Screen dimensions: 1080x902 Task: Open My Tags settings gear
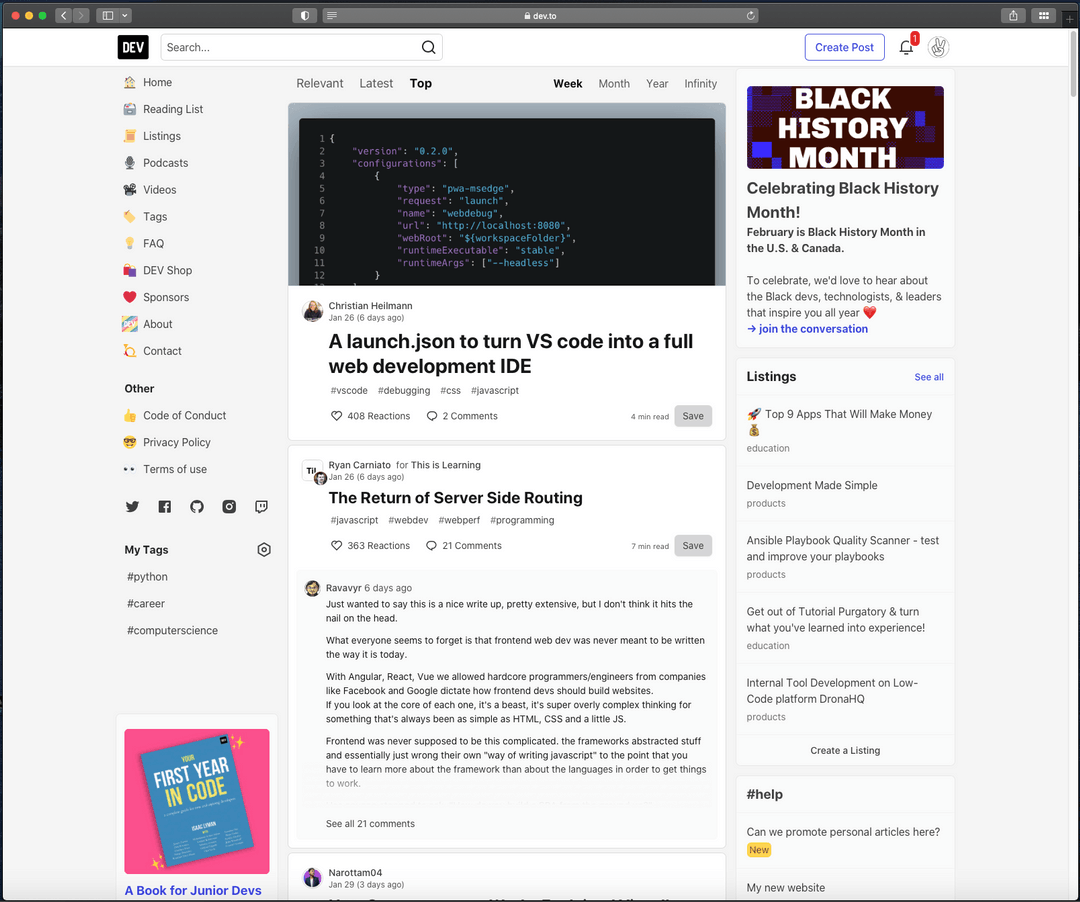(263, 549)
